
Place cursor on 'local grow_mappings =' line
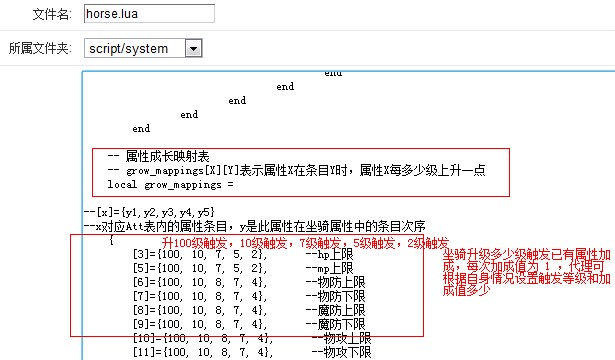[170, 184]
